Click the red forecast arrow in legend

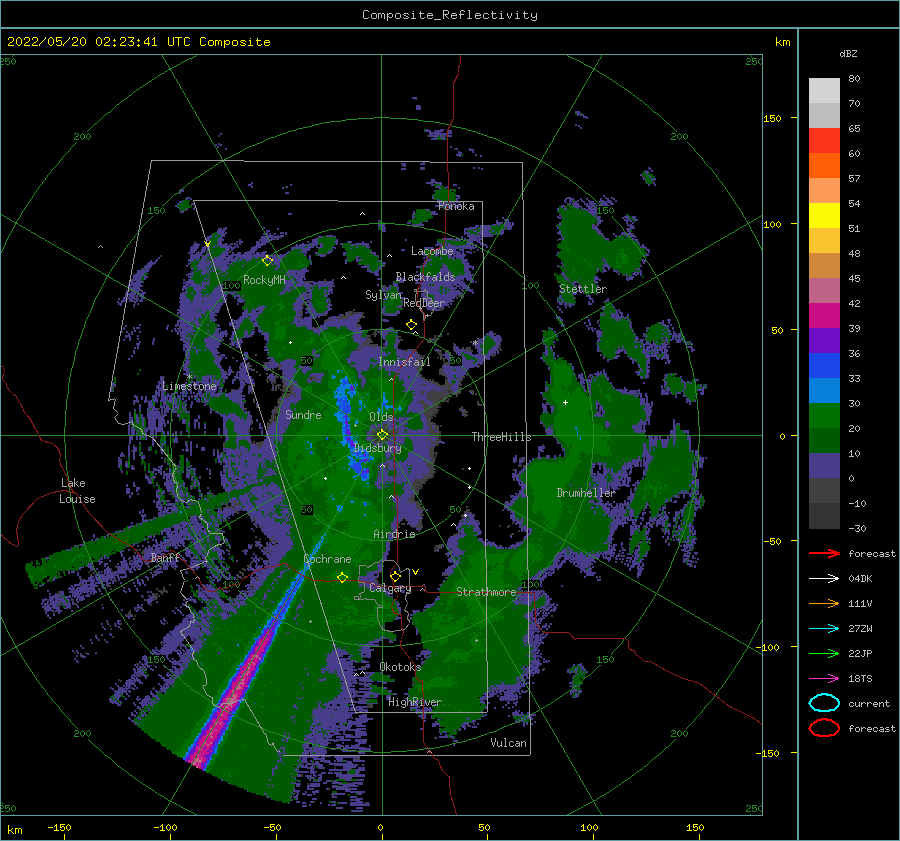click(x=824, y=553)
